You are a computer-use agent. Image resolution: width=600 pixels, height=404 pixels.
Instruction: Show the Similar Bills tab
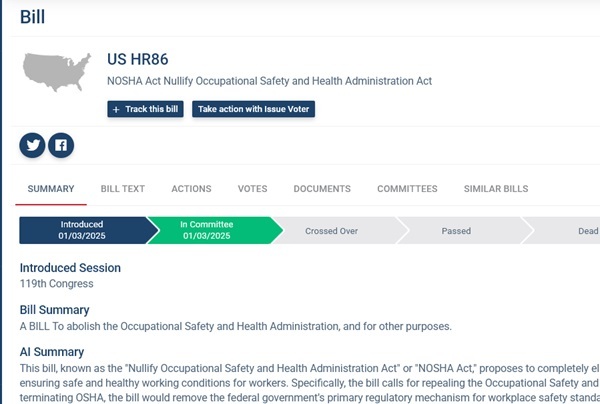496,189
